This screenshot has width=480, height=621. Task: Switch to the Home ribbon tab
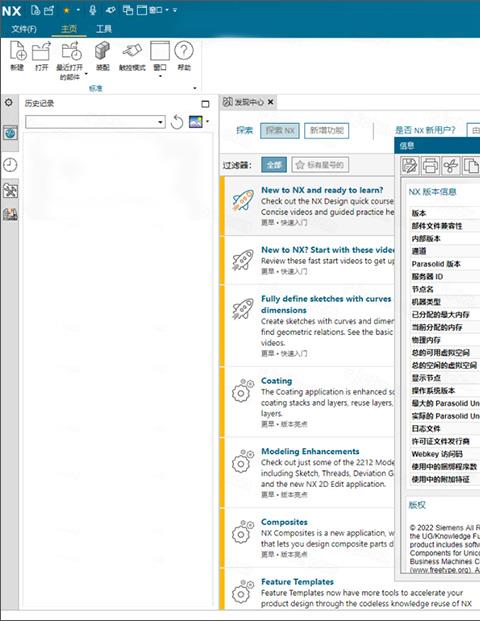[x=69, y=29]
